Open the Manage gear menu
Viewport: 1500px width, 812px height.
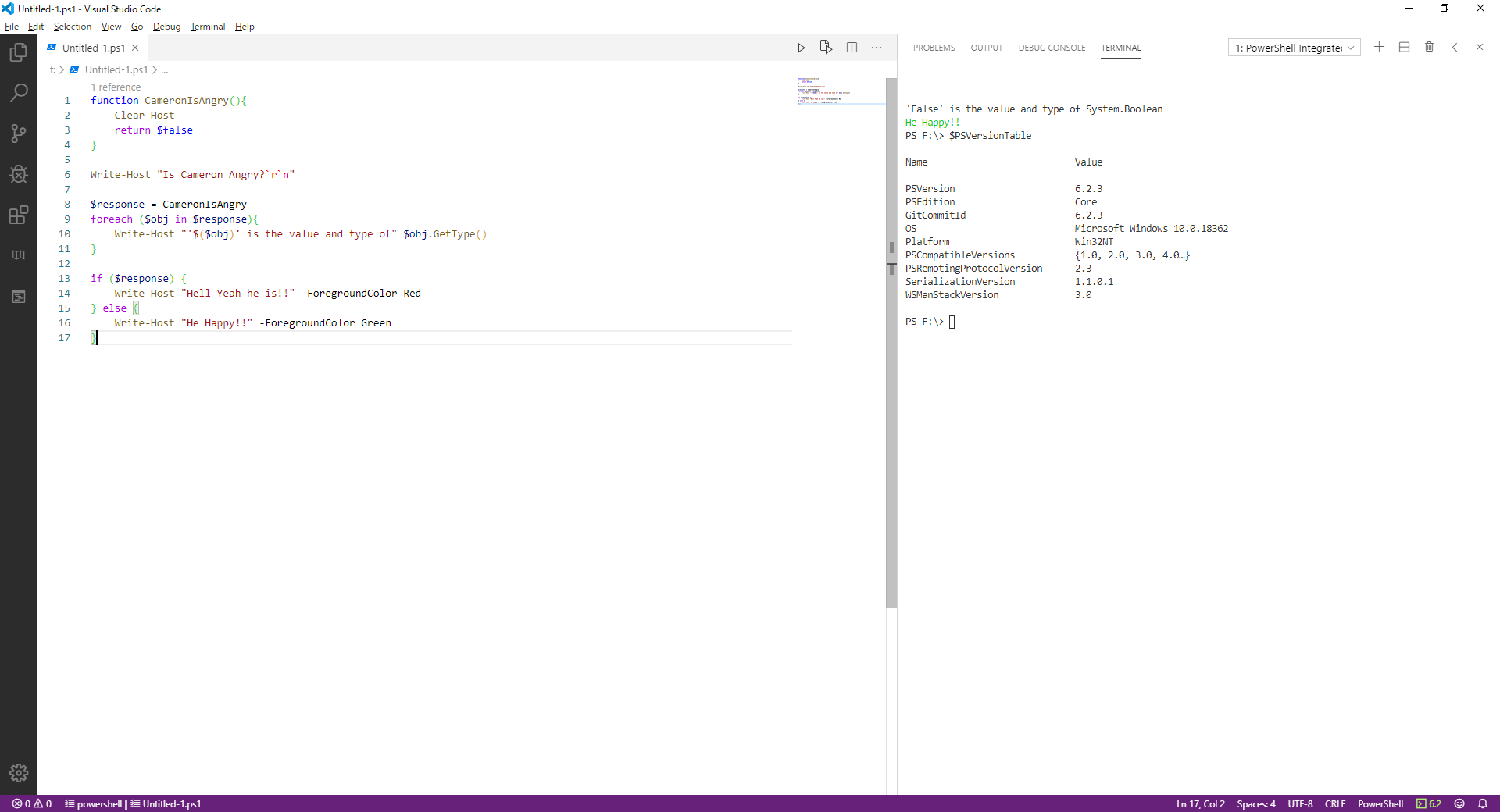(x=19, y=773)
